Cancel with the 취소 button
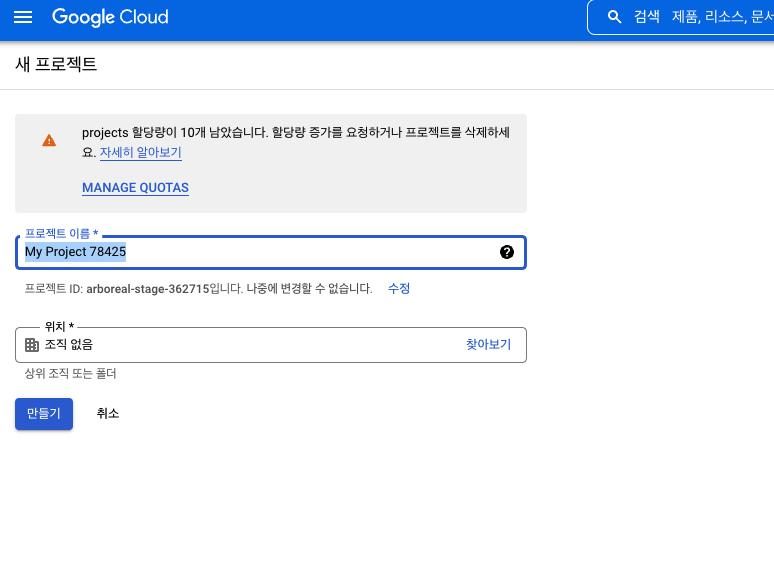 [x=108, y=413]
